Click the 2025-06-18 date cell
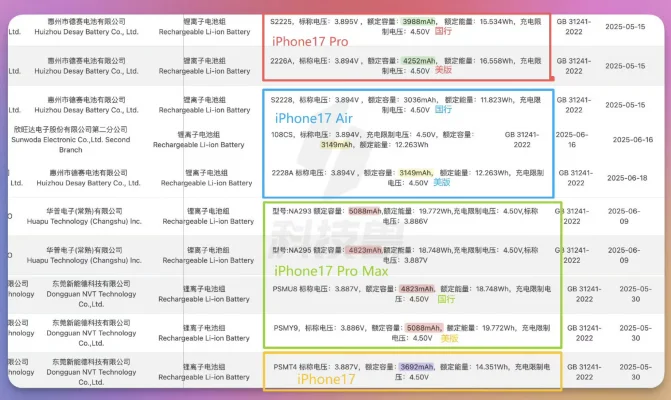The image size is (671, 400). pos(627,178)
